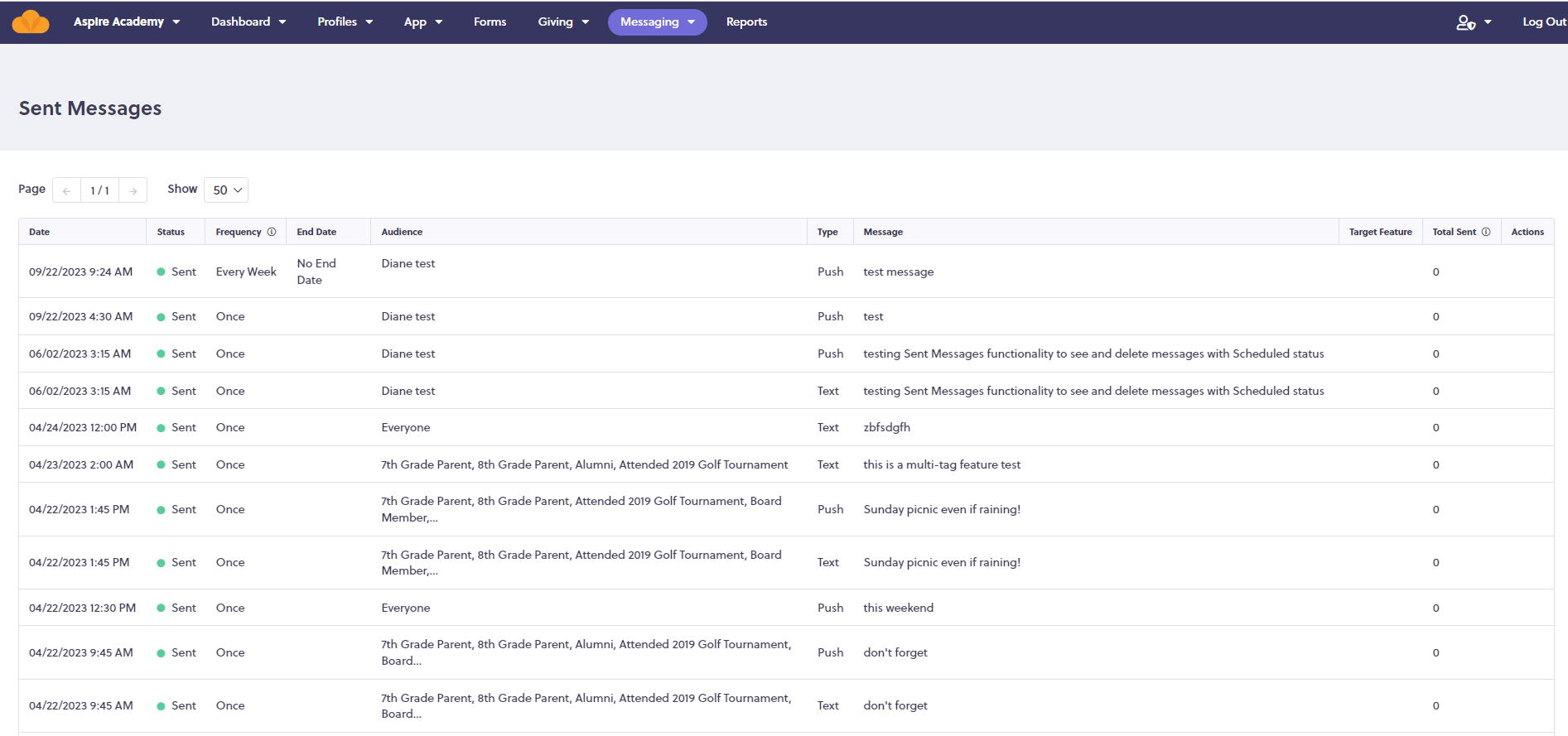Open the user account icon menu
Image resolution: width=1568 pixels, height=736 pixels.
coord(1474,22)
